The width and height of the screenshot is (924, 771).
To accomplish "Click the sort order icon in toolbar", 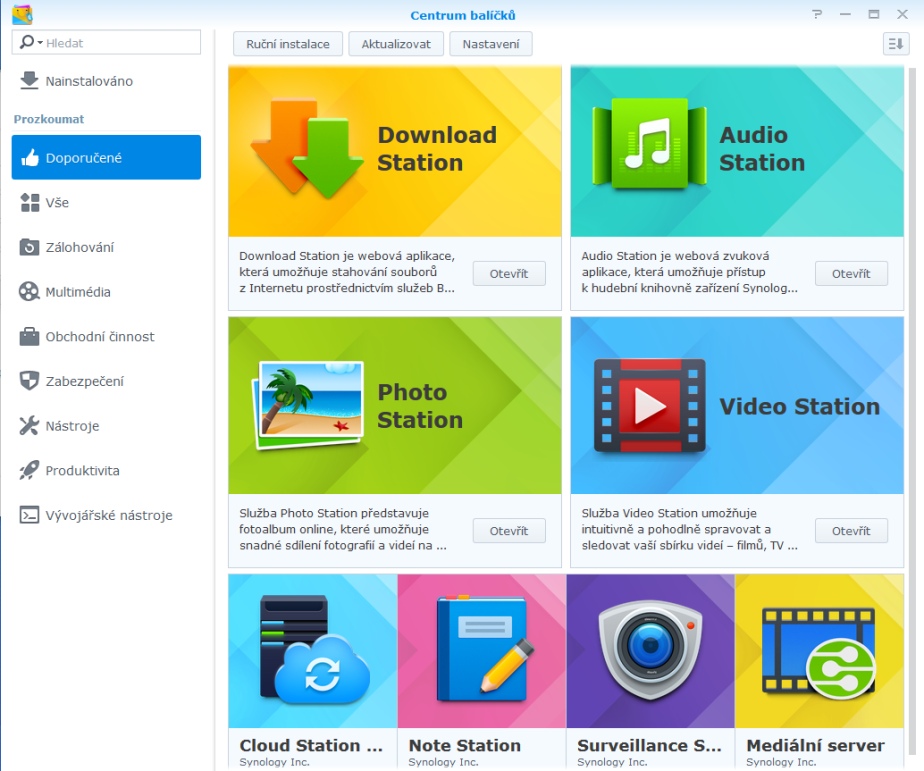I will click(x=894, y=43).
